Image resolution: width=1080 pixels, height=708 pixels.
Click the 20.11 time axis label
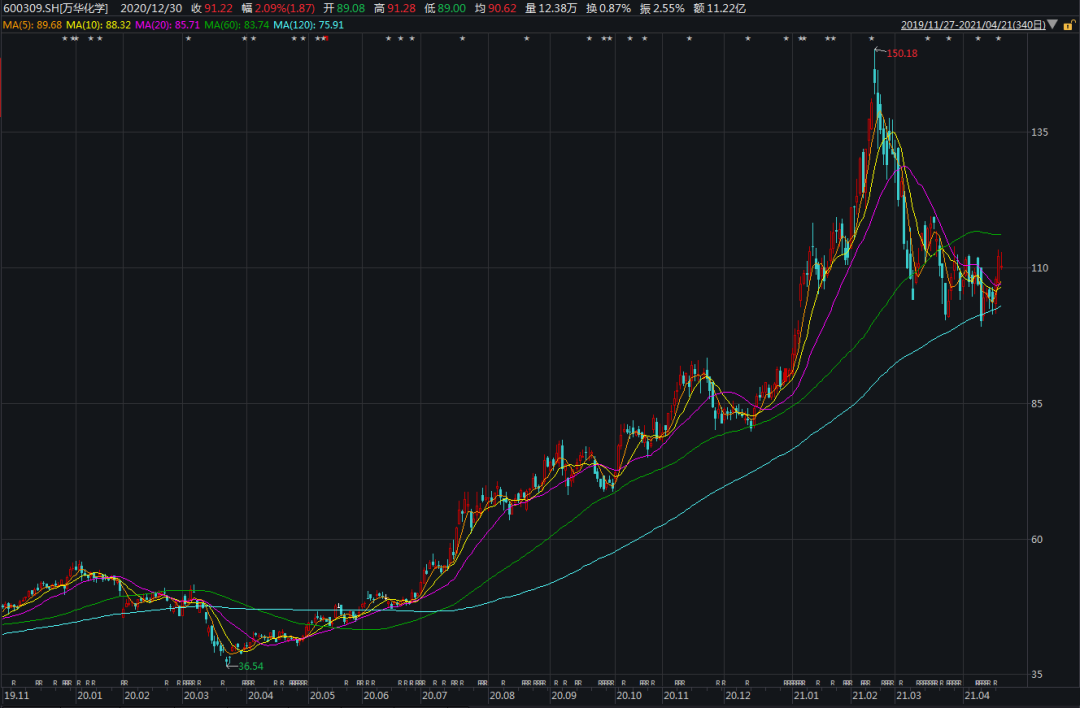tap(676, 696)
